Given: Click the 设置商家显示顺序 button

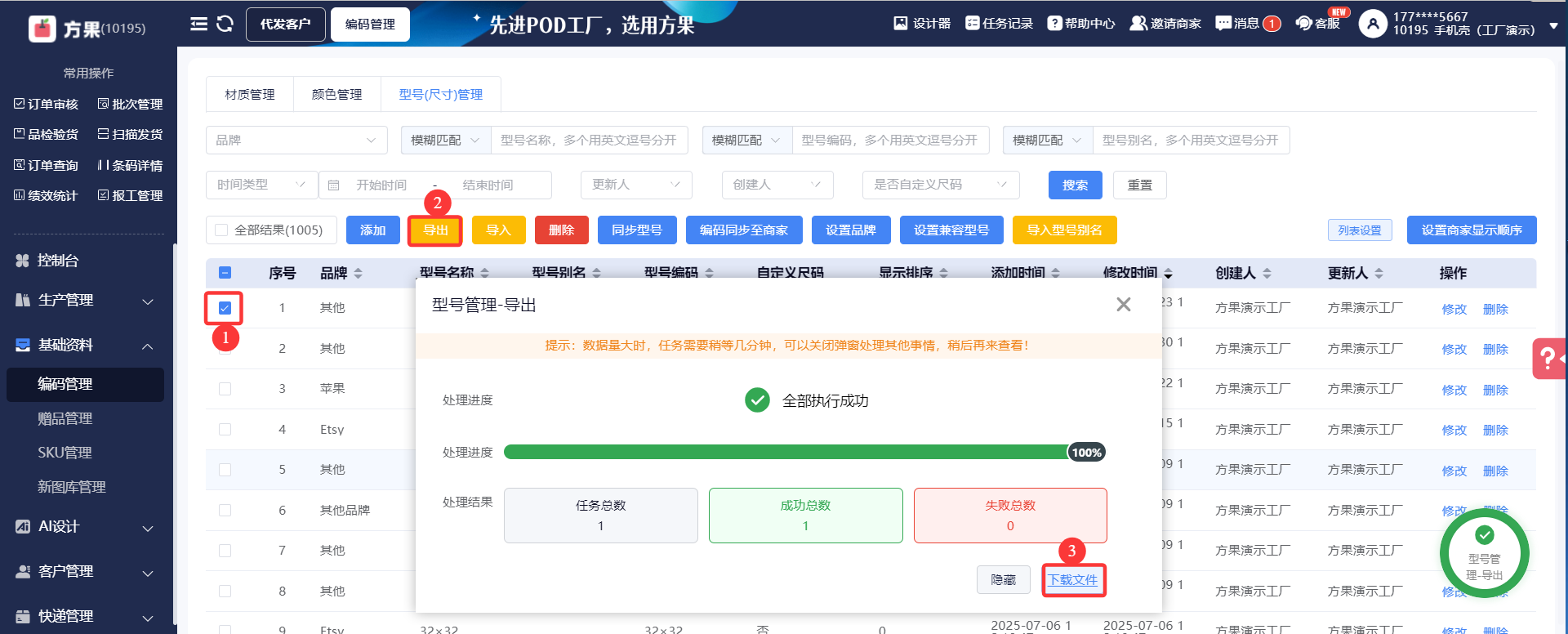Looking at the screenshot, I should (1472, 230).
